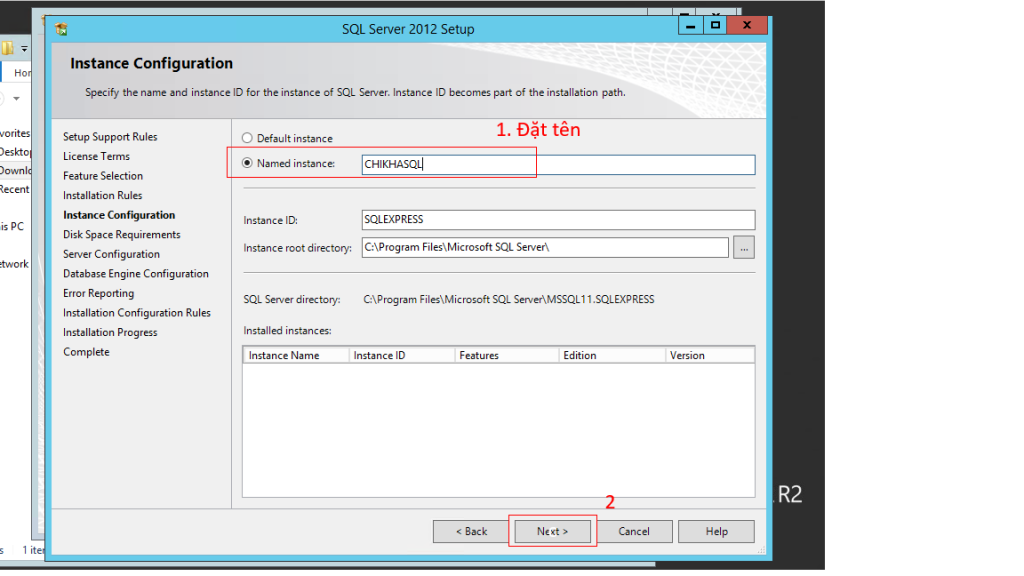Click the Named instance name field
Screen dimensions: 1024x576
558,165
